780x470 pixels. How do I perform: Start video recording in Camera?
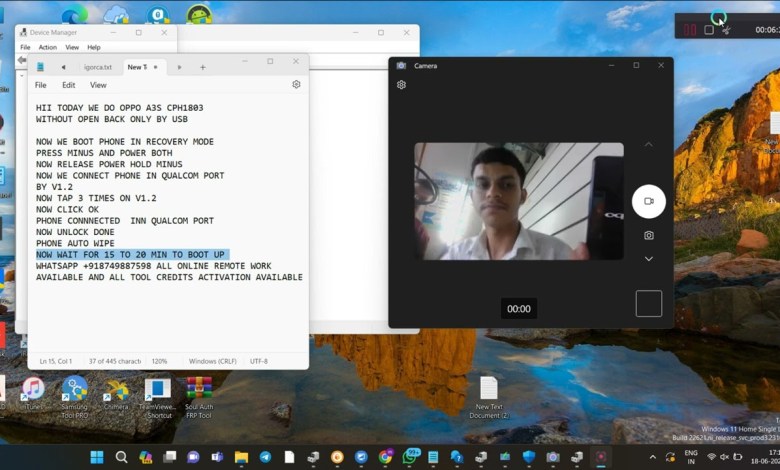[648, 201]
